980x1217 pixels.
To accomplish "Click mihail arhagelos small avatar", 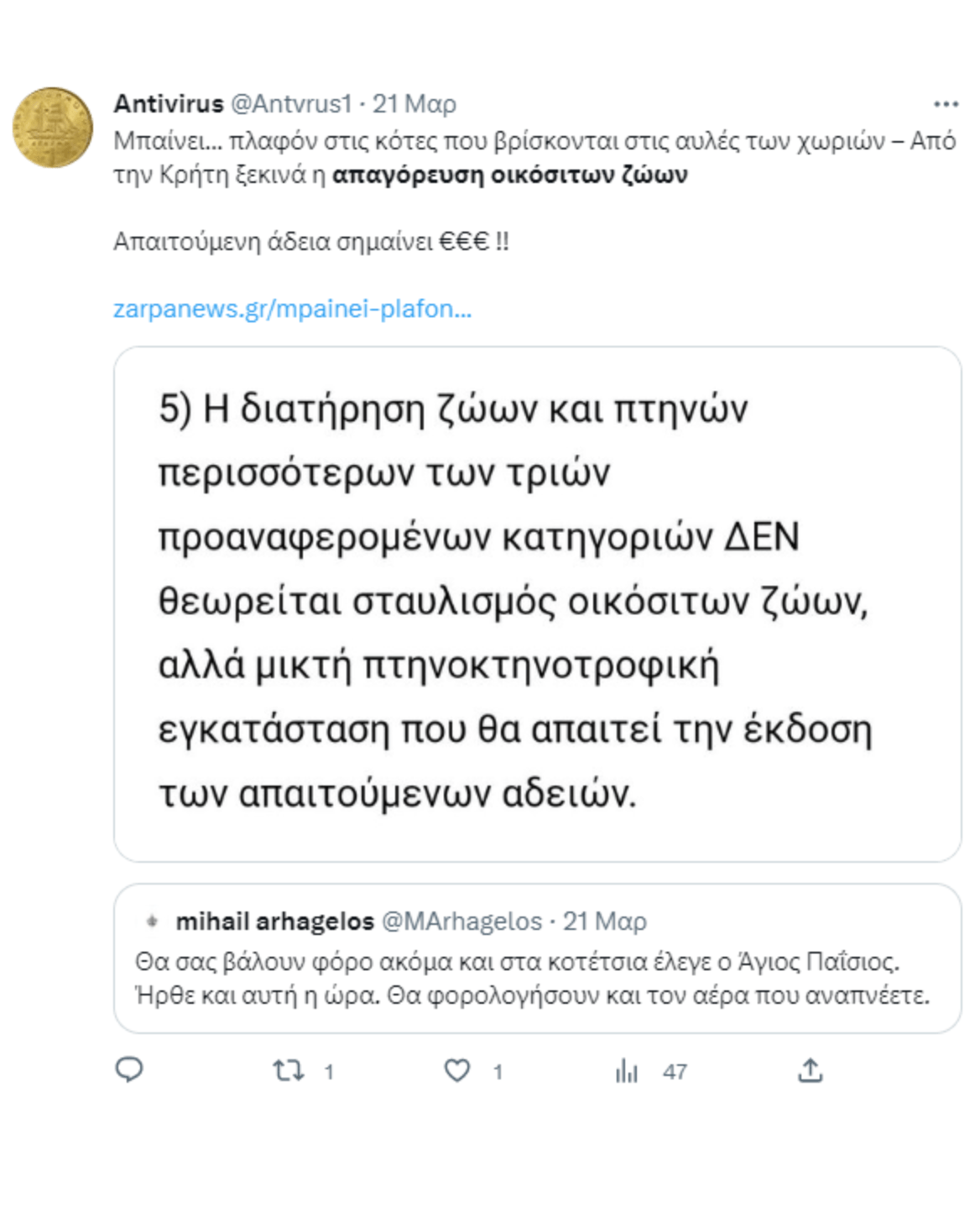I will coord(152,922).
